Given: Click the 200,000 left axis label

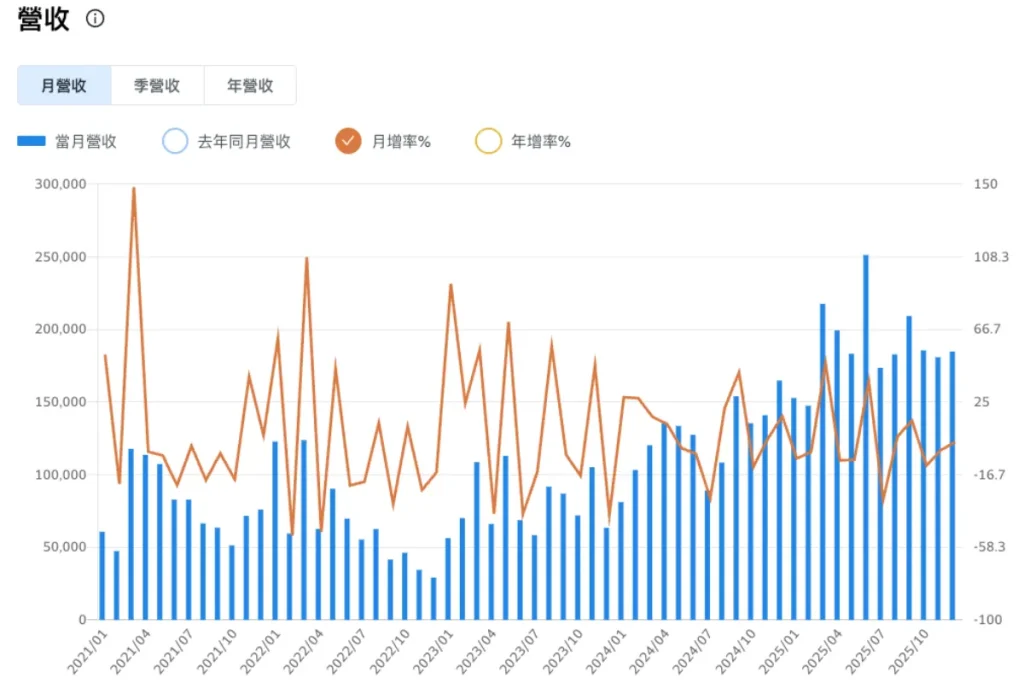Looking at the screenshot, I should click(61, 329).
